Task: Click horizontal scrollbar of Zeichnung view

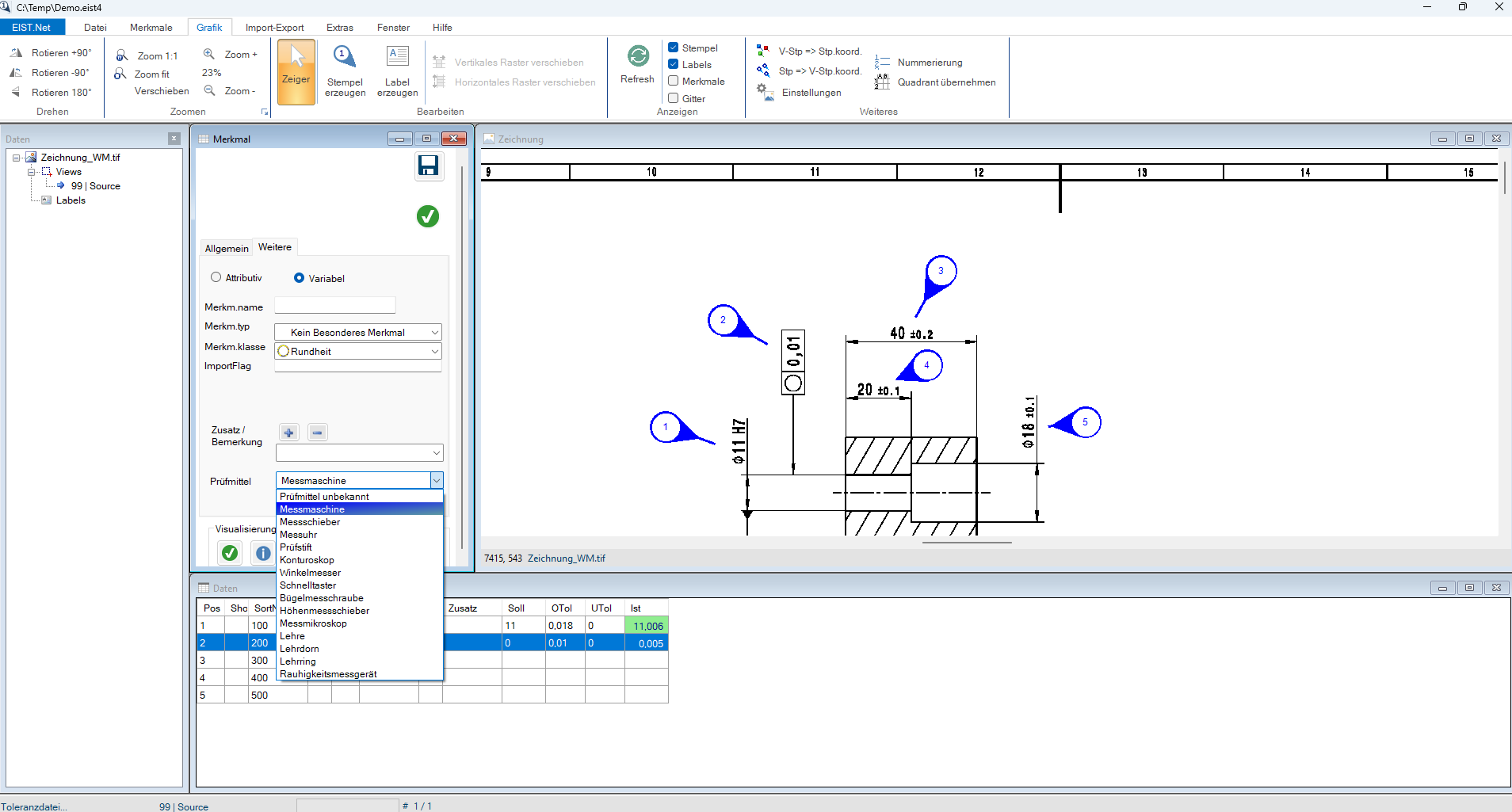Action: 967,543
